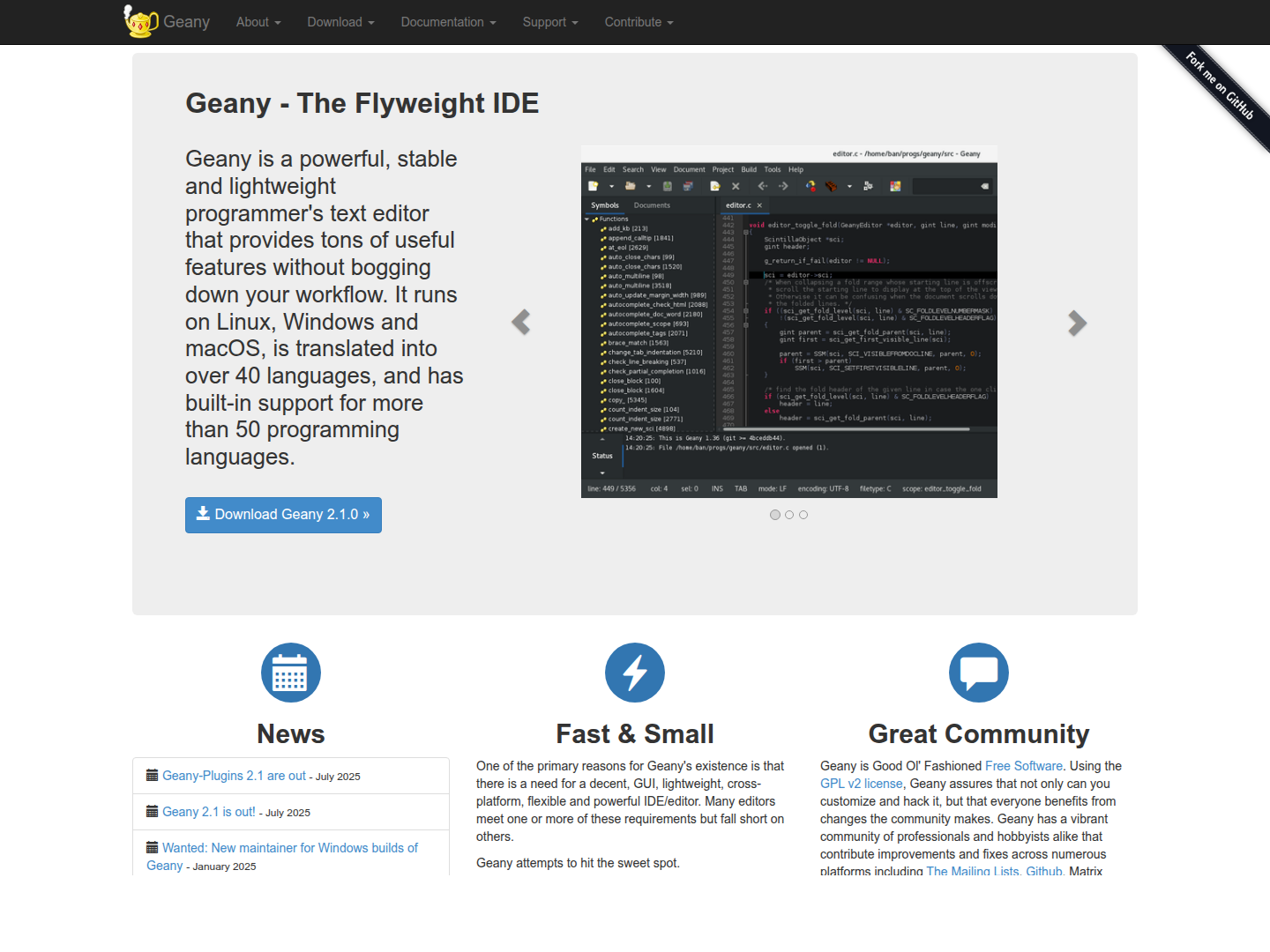
Task: Follow the Fork me on GitHub ribbon
Action: 1220,85
